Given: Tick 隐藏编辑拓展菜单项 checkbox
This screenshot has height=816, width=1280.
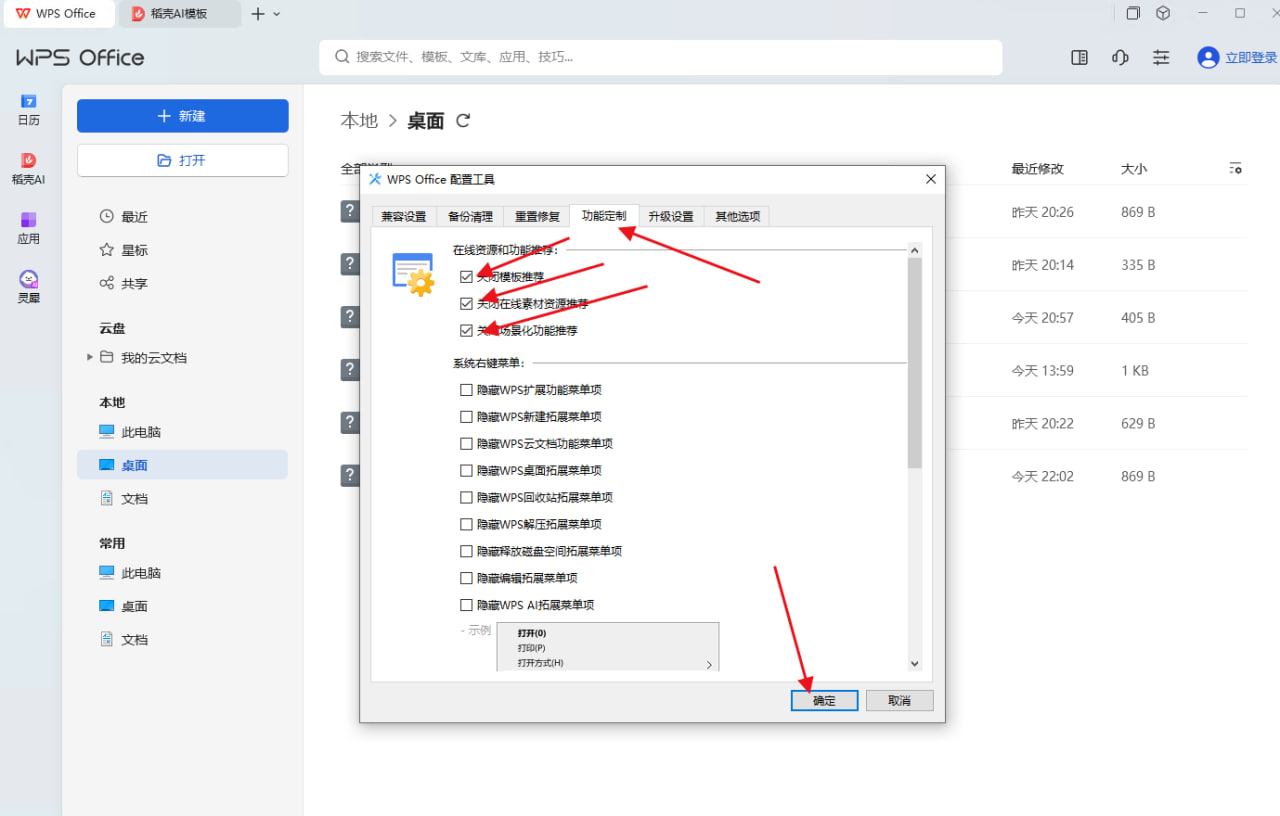Looking at the screenshot, I should pyautogui.click(x=466, y=578).
